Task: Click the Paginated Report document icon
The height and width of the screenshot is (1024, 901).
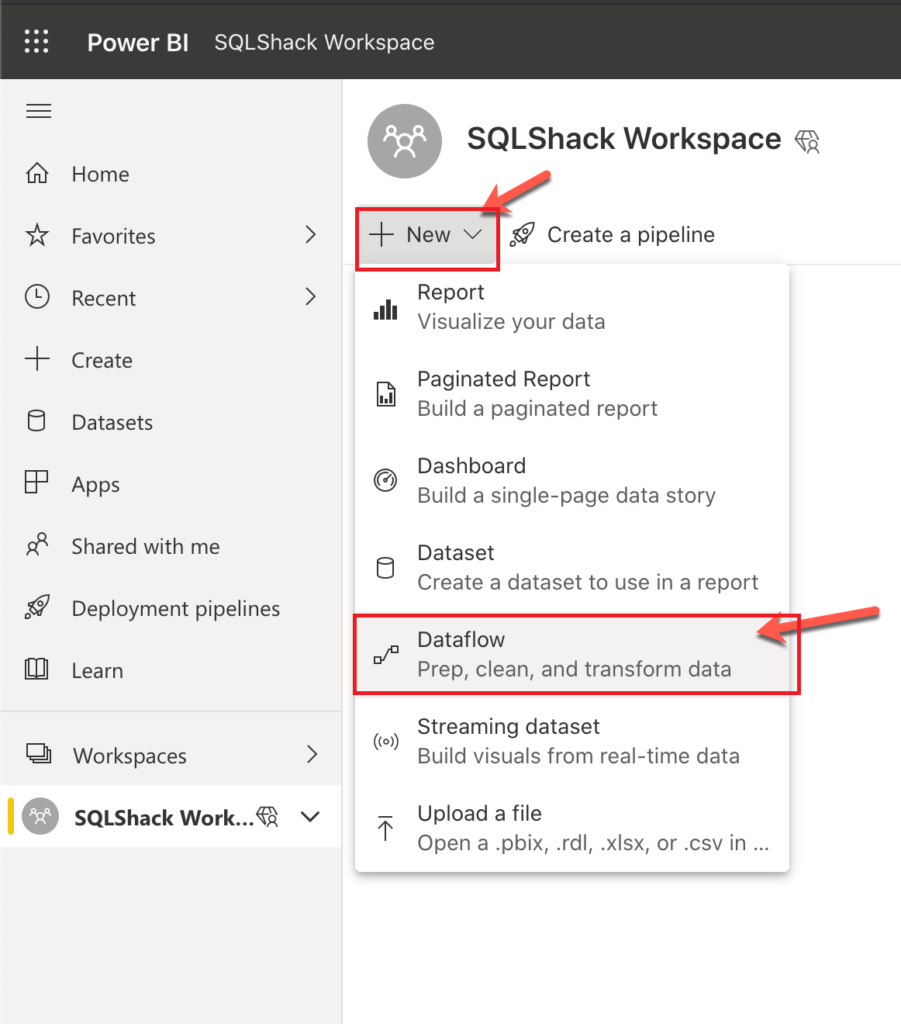Action: 386,394
